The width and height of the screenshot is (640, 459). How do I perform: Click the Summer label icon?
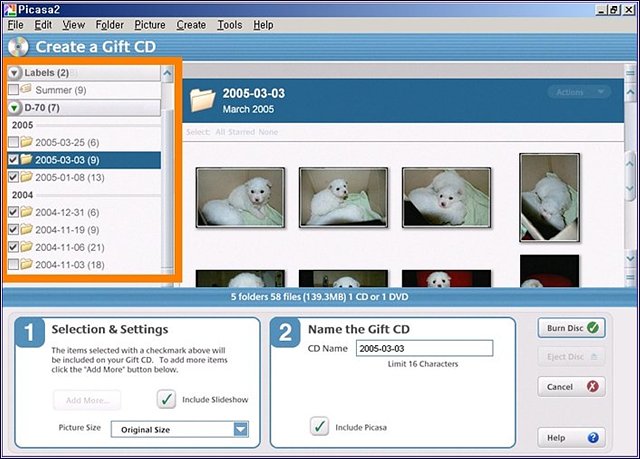tap(26, 90)
